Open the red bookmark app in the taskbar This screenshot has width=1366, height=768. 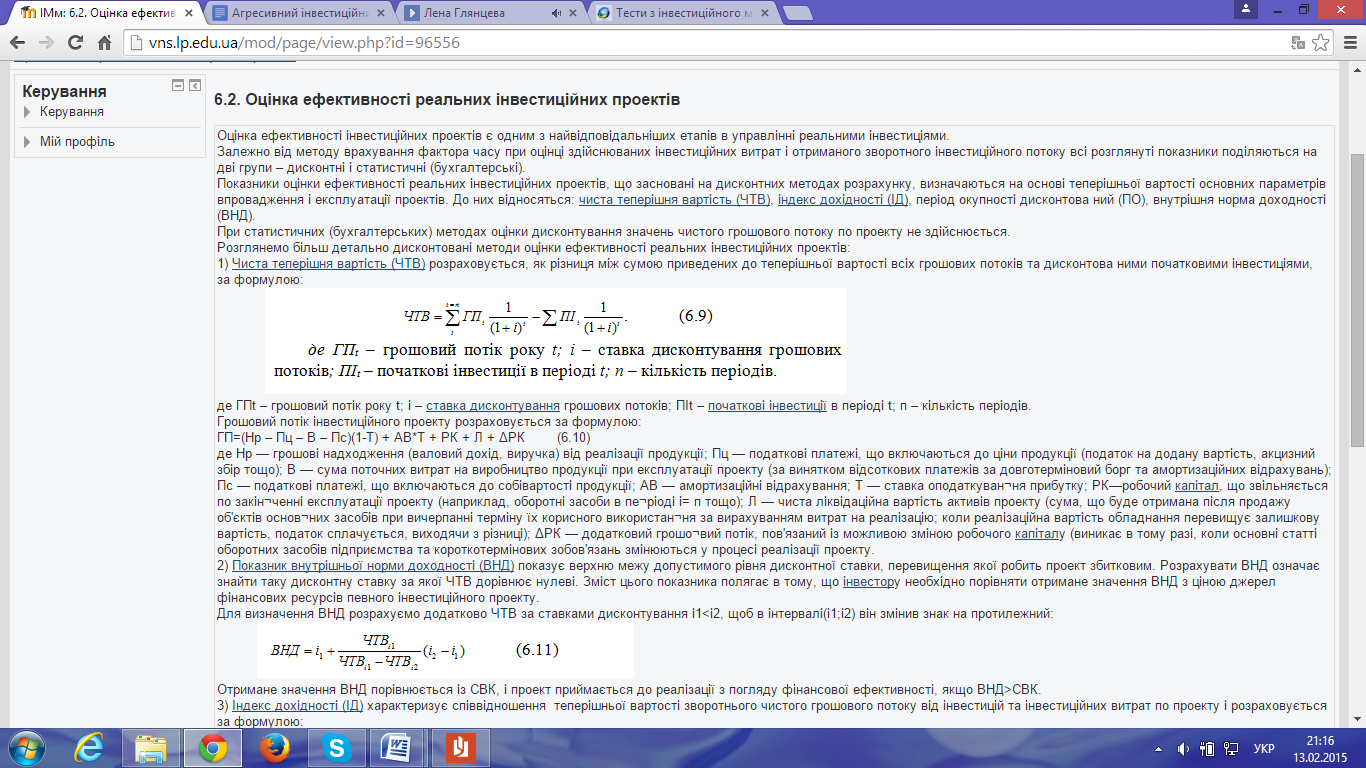tap(459, 747)
